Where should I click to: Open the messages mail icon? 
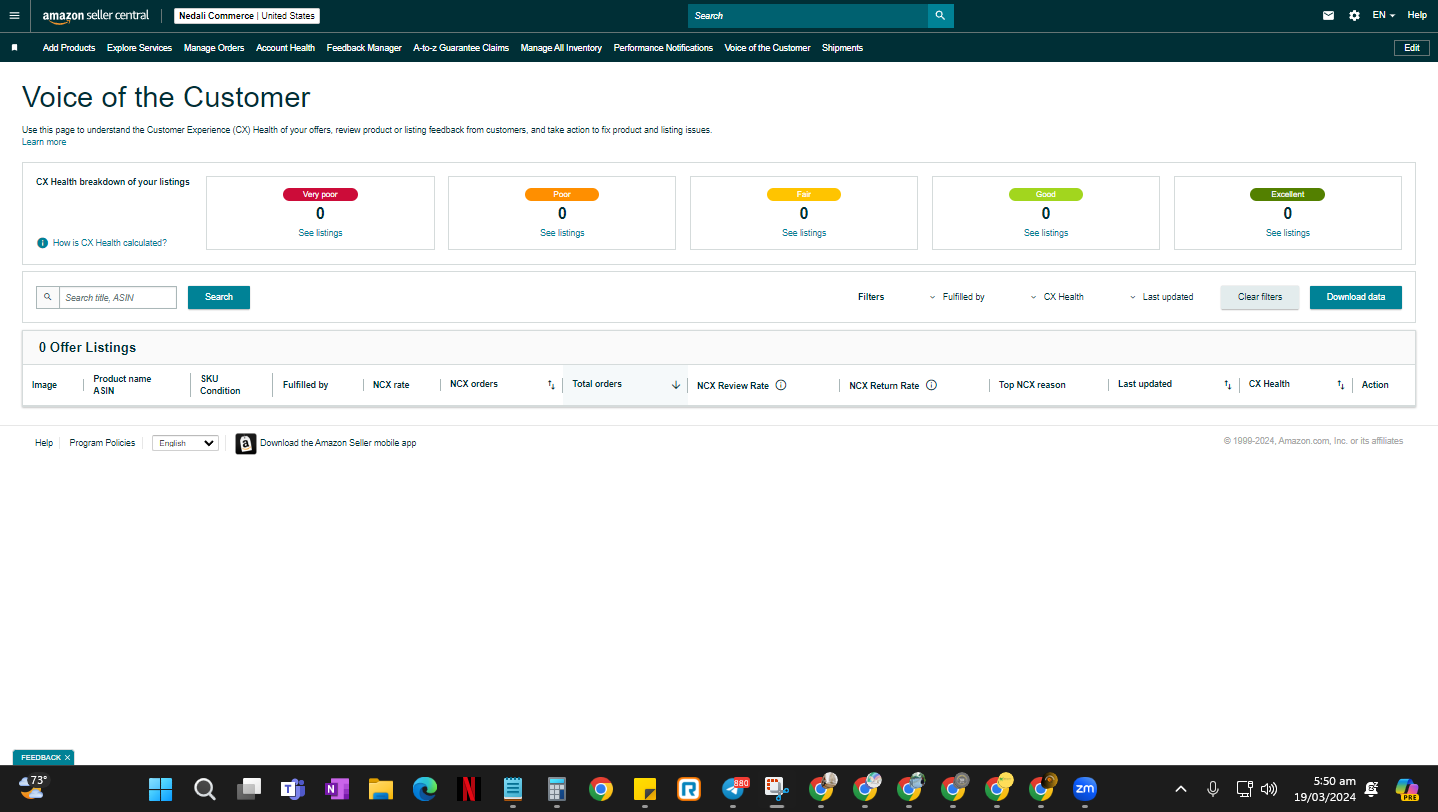(1328, 16)
